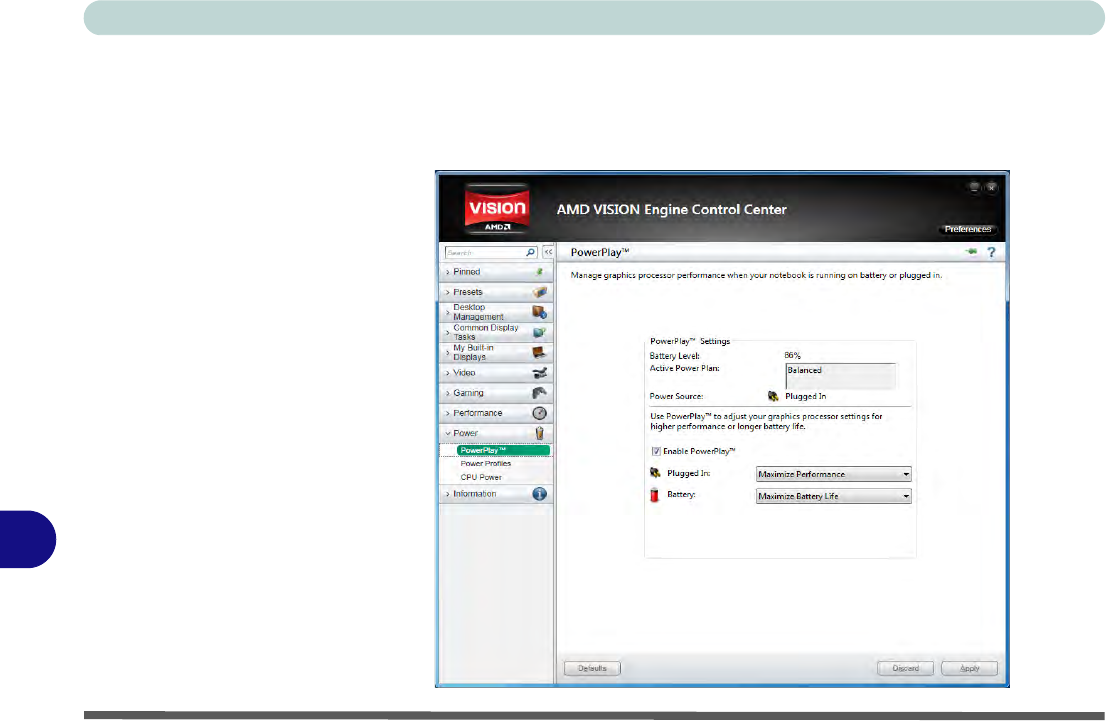
Task: Collapse the sidebar with double-arrow button
Action: click(547, 253)
